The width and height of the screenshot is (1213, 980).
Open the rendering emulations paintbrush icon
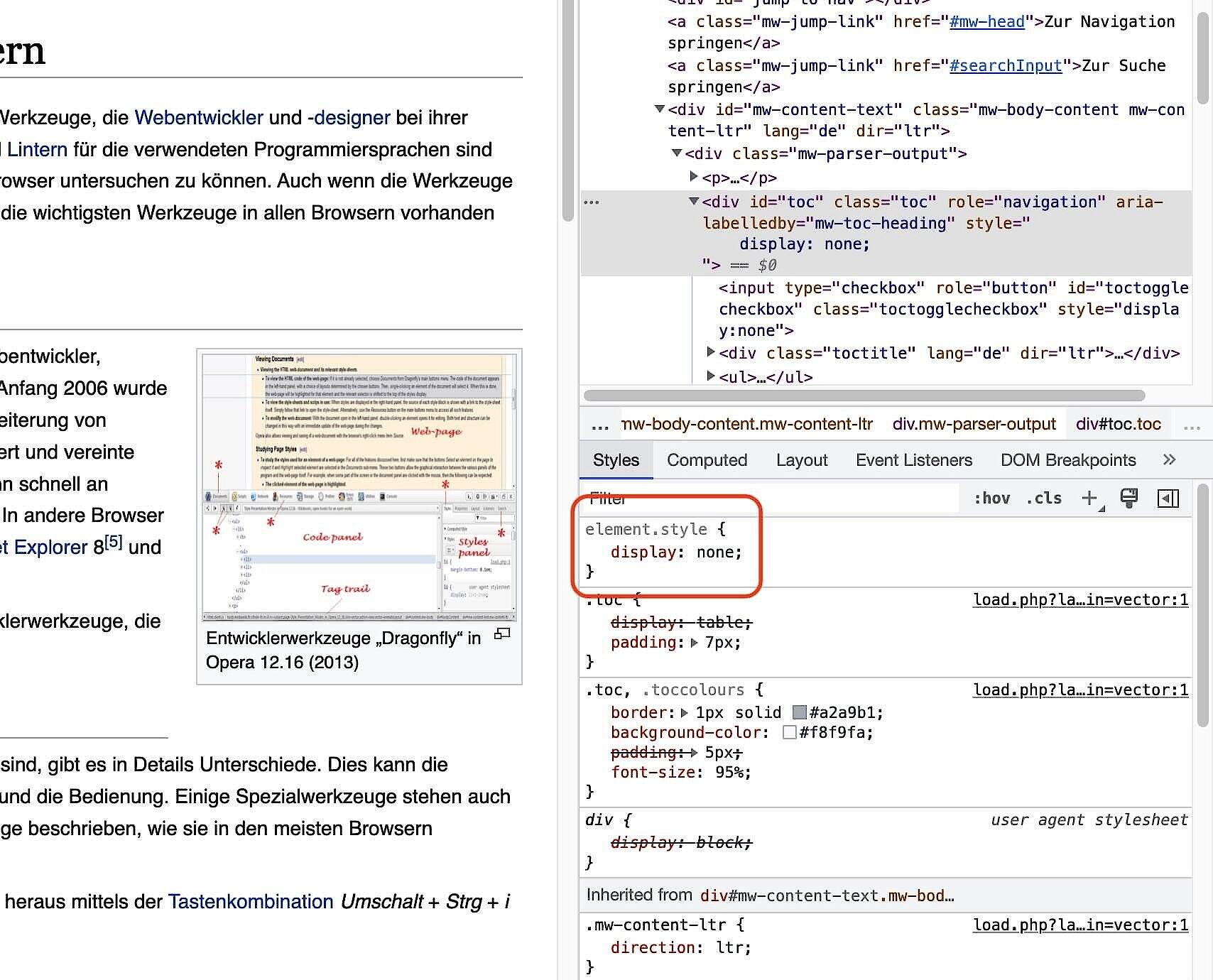click(1128, 499)
